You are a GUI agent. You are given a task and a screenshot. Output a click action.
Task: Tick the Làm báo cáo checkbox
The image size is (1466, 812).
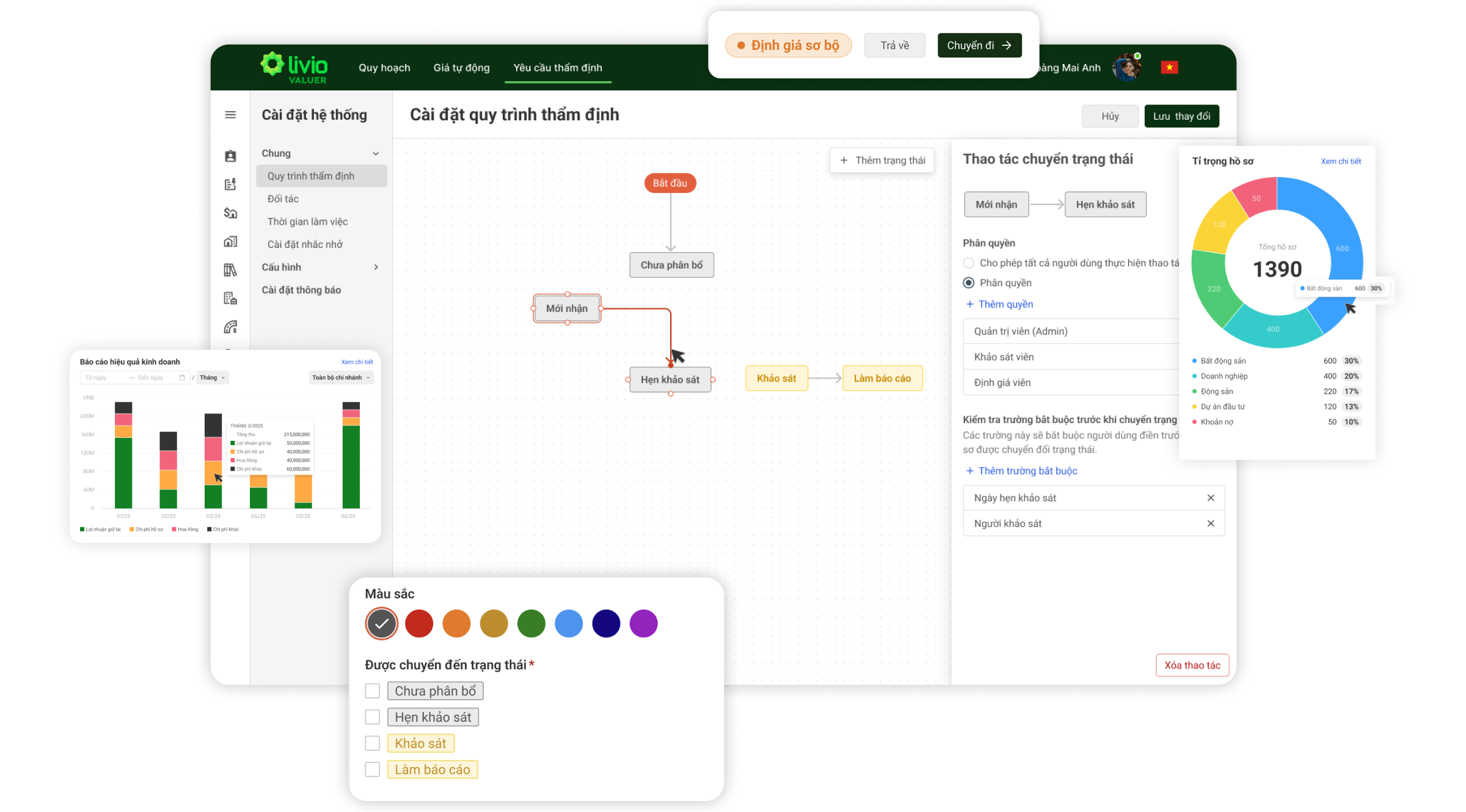coord(373,769)
